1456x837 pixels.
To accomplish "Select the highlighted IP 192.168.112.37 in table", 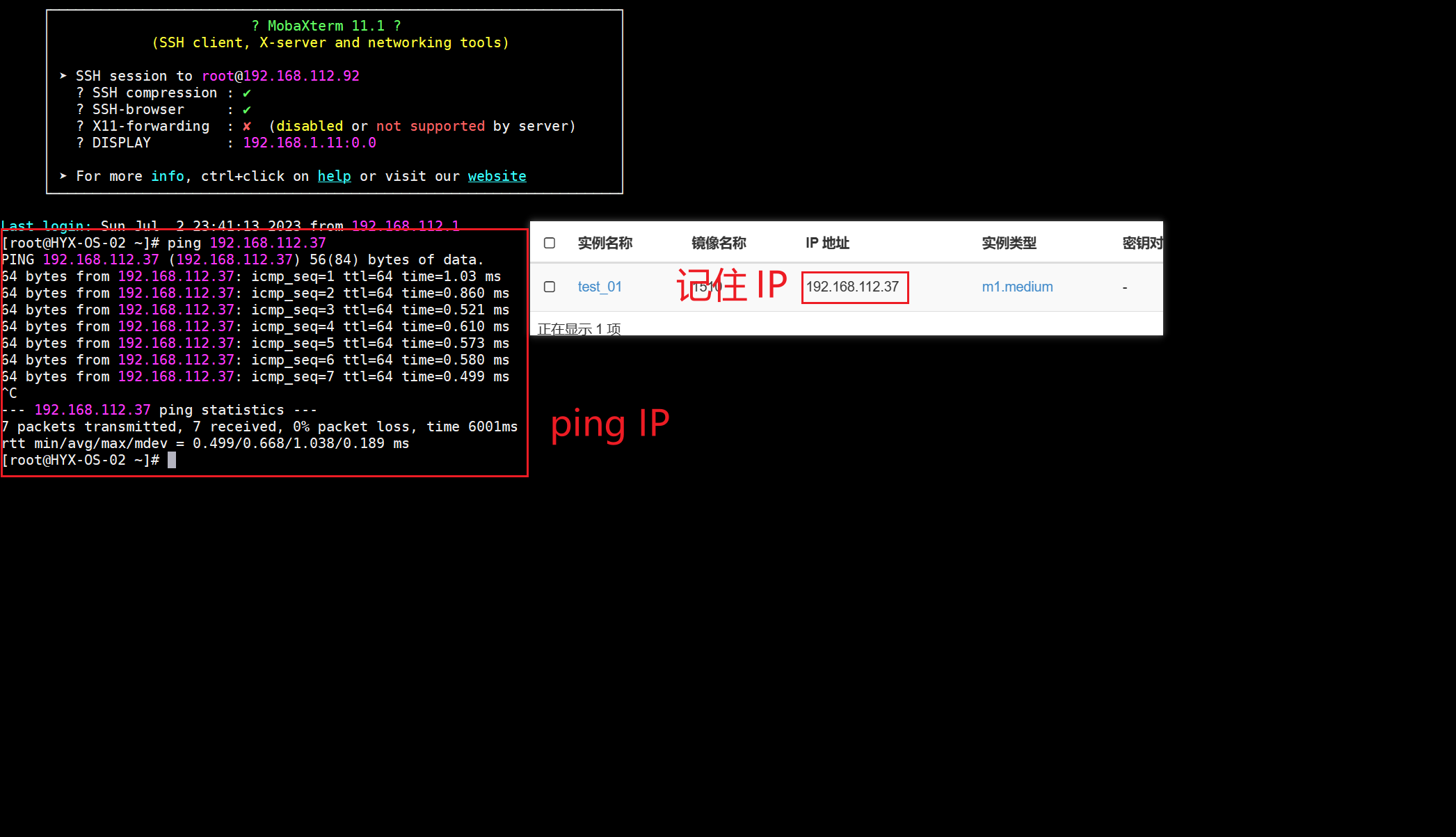I will point(854,287).
